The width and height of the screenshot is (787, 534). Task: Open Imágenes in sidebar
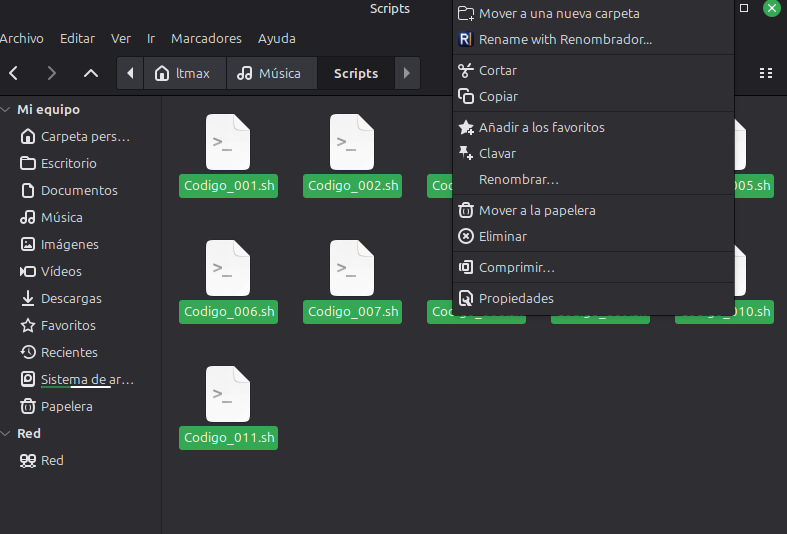[x=80, y=244]
